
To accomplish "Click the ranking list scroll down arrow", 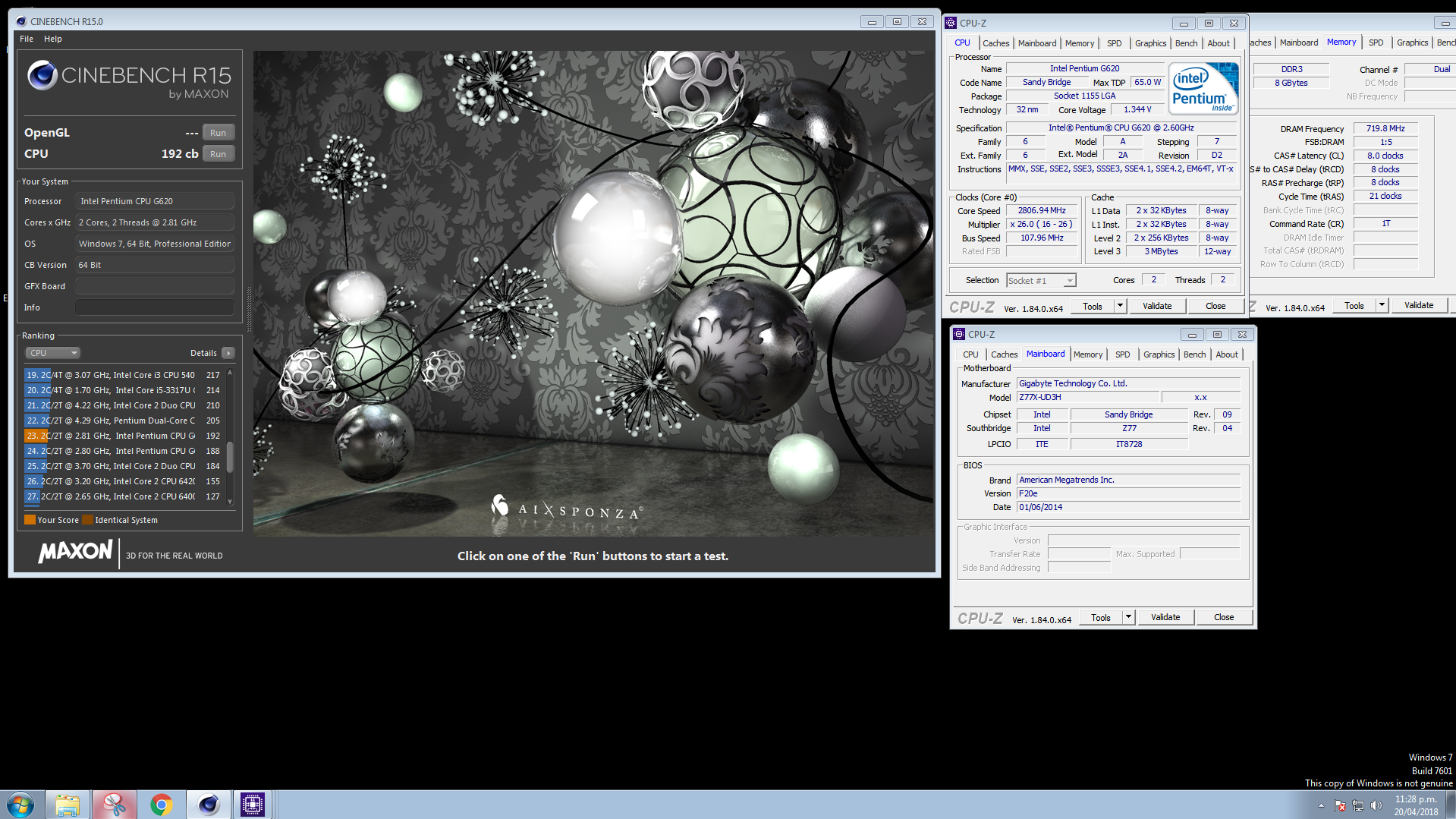I will (230, 501).
